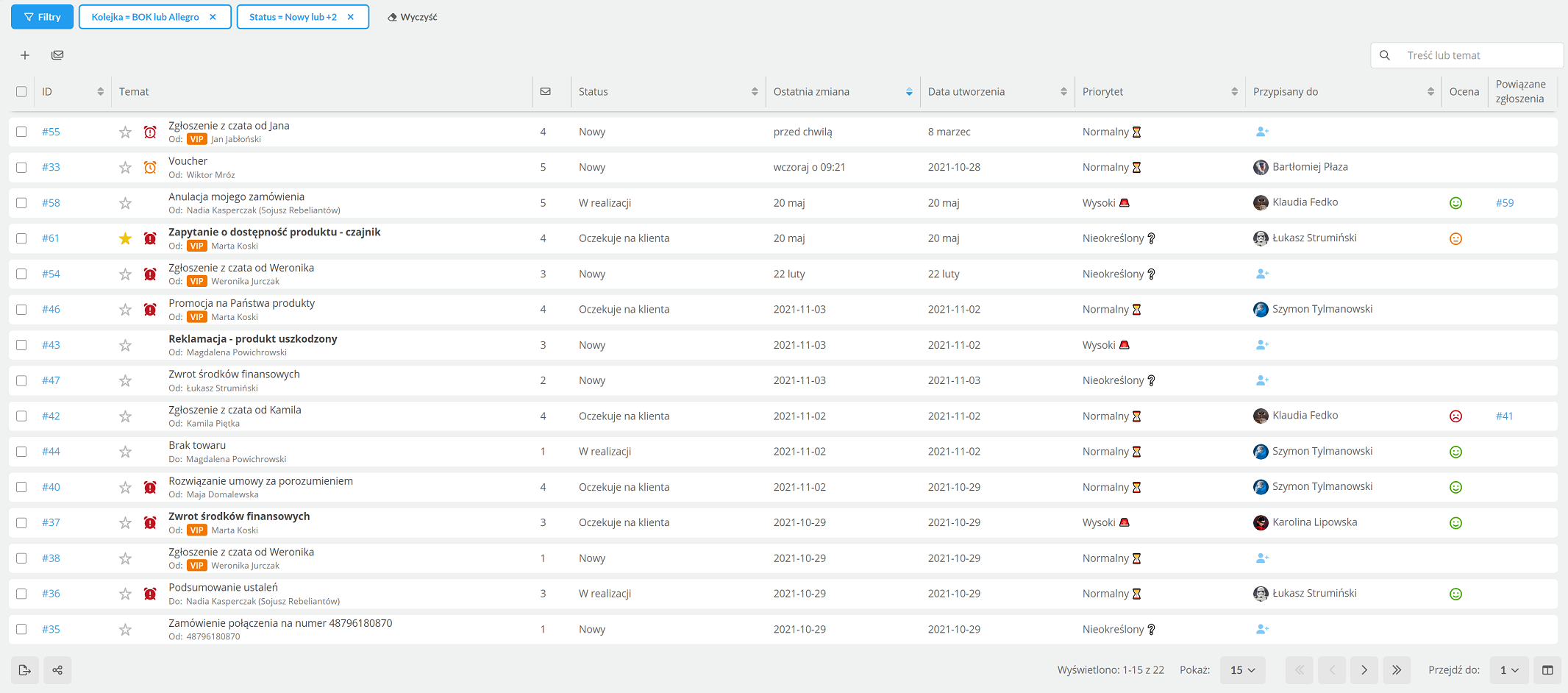Sort by Data utworzenia column arrows
The width and height of the screenshot is (1568, 693).
point(1063,92)
